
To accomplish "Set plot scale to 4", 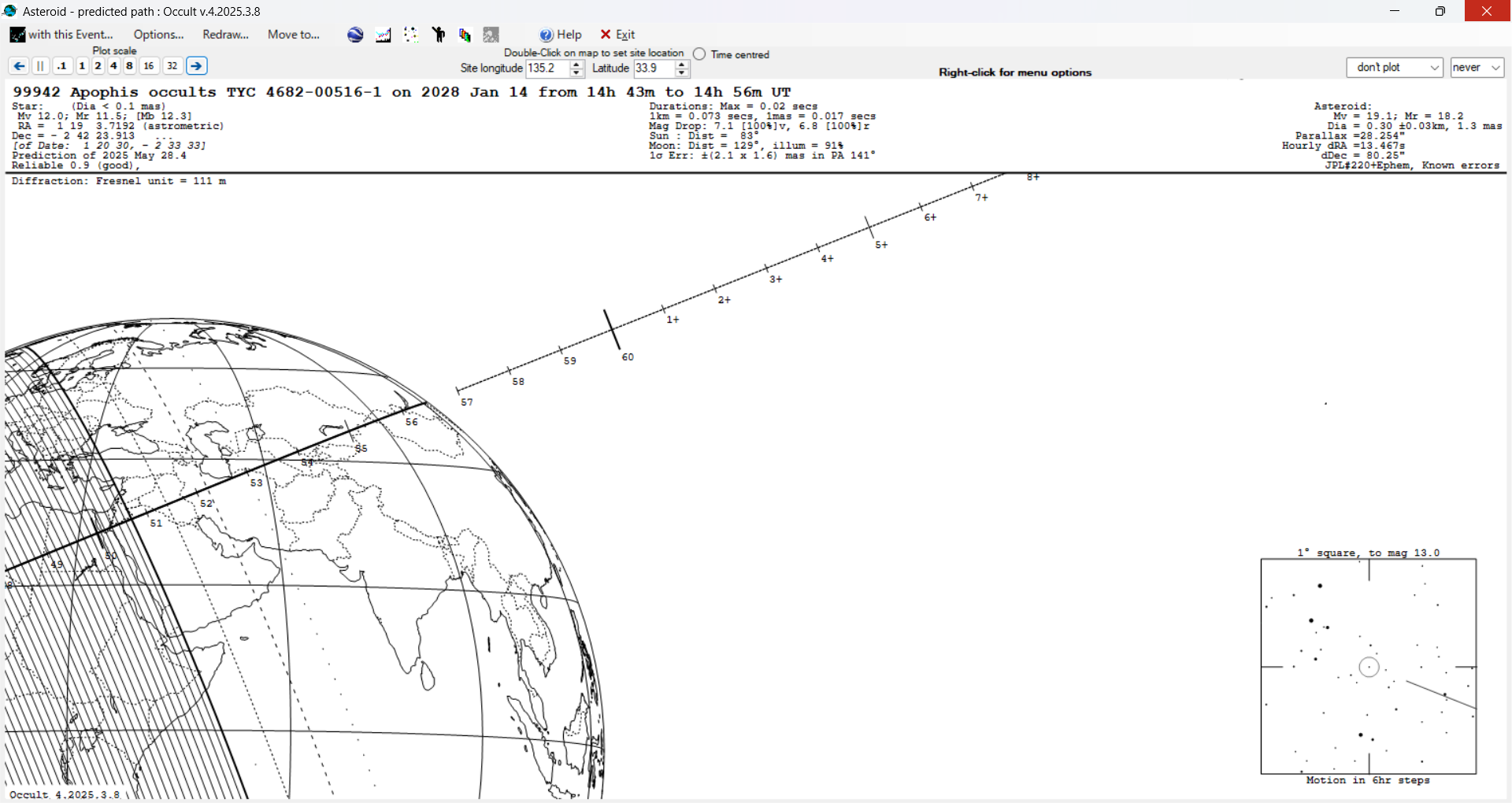I will (x=113, y=66).
